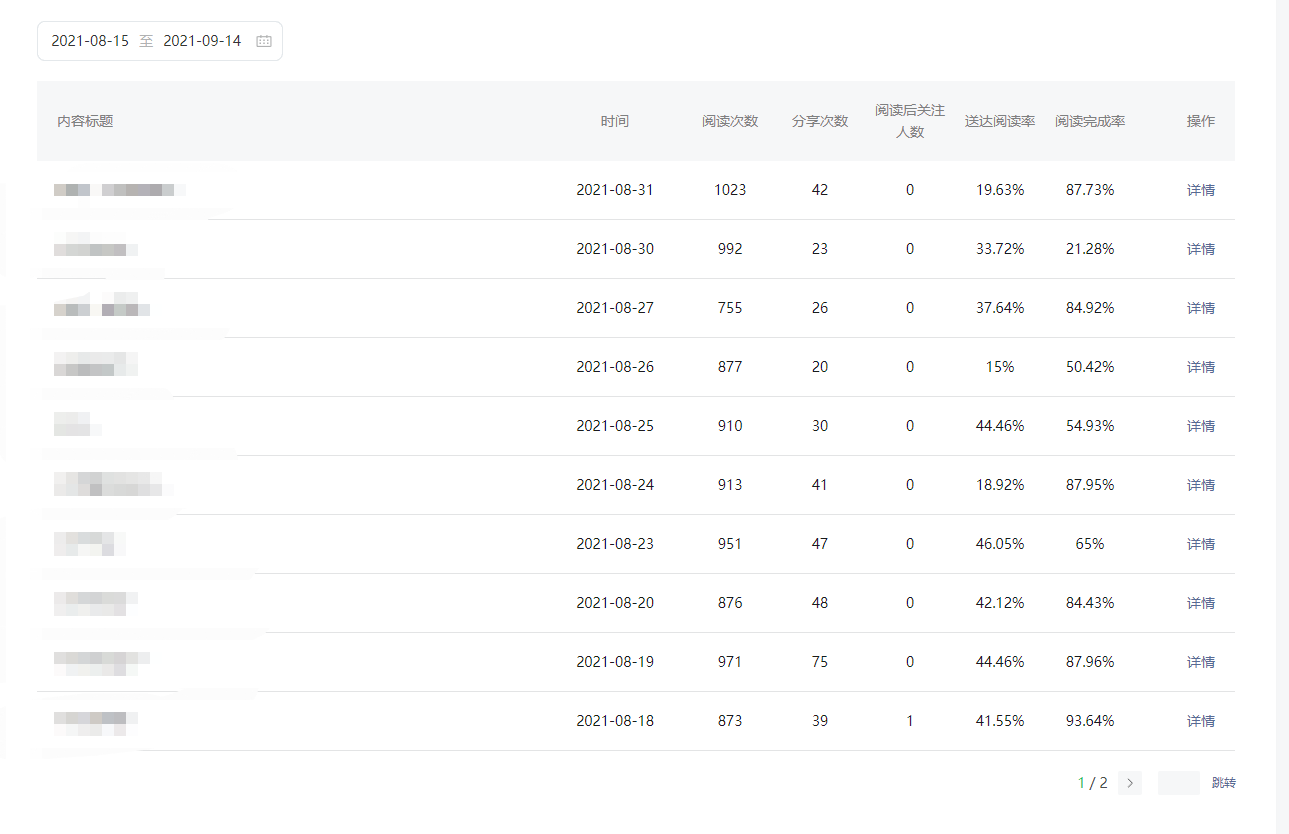Click the page number jump input box

click(1178, 783)
